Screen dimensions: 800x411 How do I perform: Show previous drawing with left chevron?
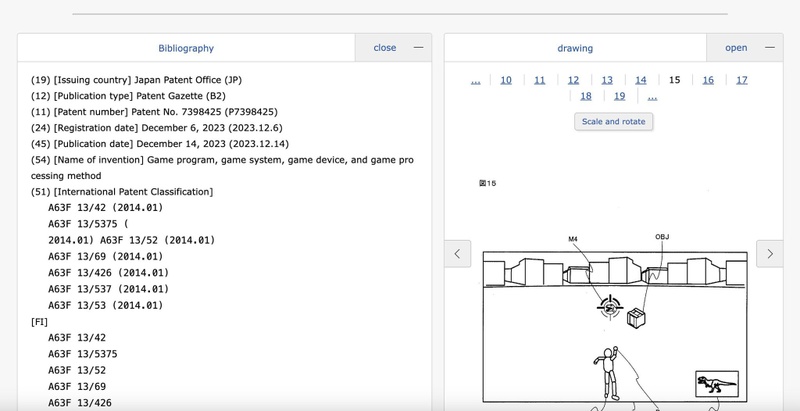click(457, 253)
